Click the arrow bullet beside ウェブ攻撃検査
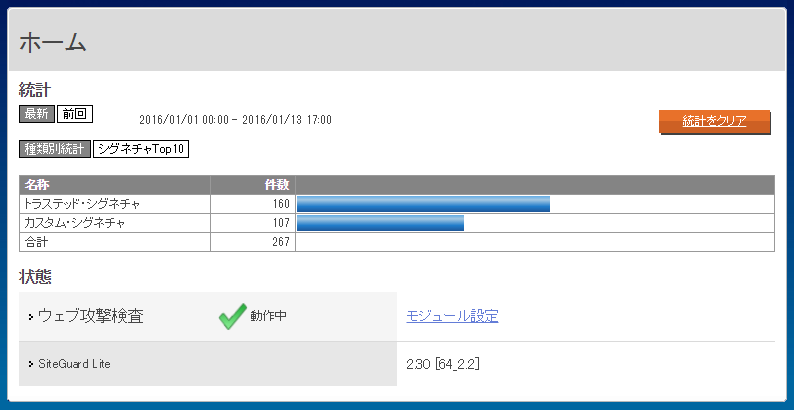This screenshot has height=410, width=794. pyautogui.click(x=31, y=317)
